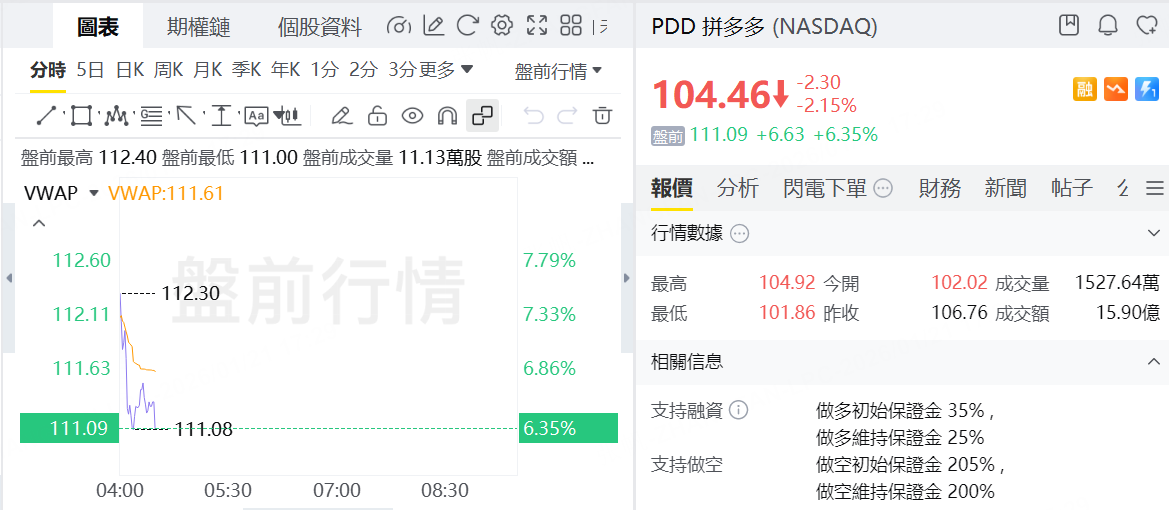Select the Fibonacci lines drawing tool
The height and width of the screenshot is (510, 1169).
pos(152,116)
